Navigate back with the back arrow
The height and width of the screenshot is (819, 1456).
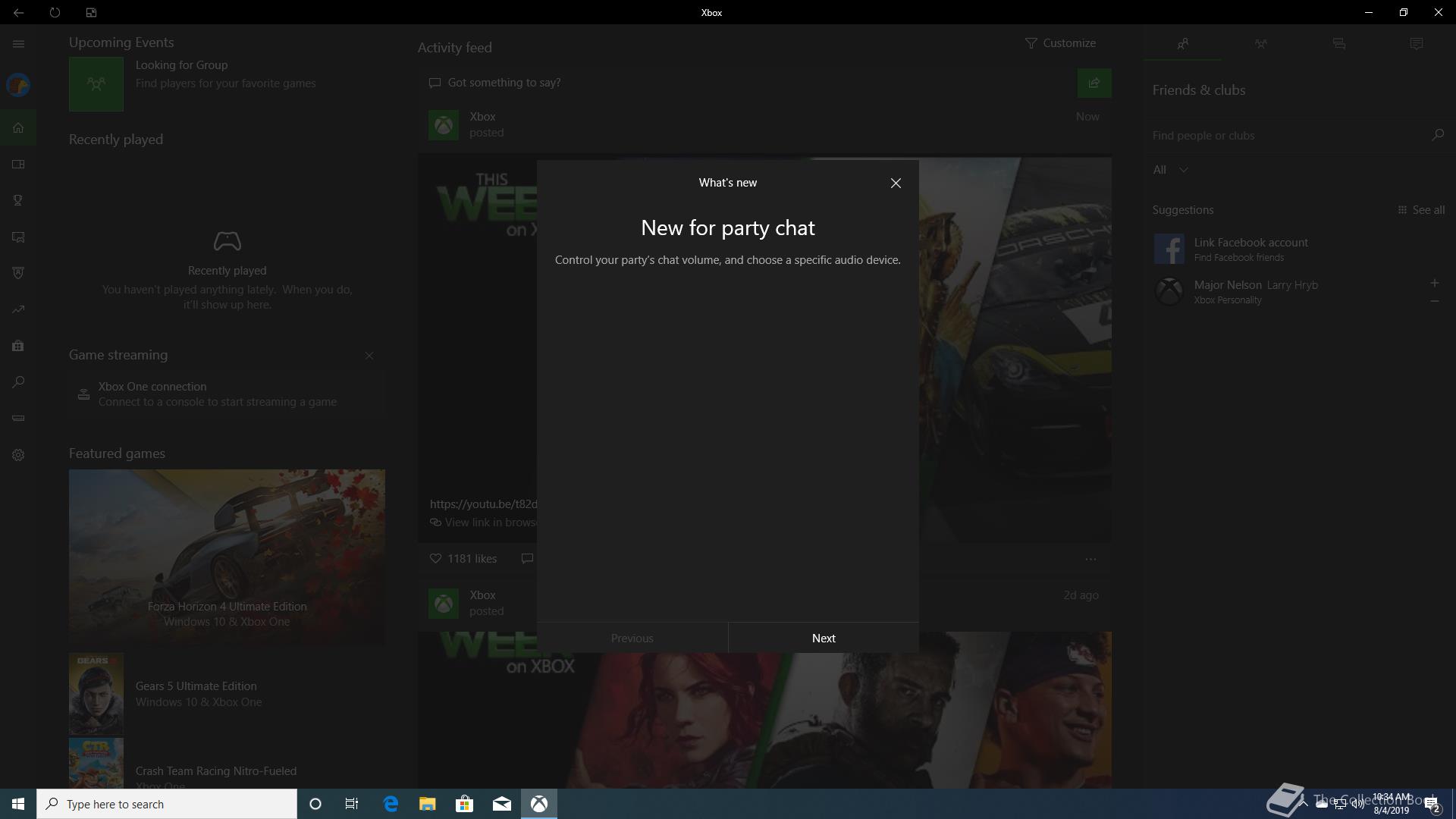18,13
